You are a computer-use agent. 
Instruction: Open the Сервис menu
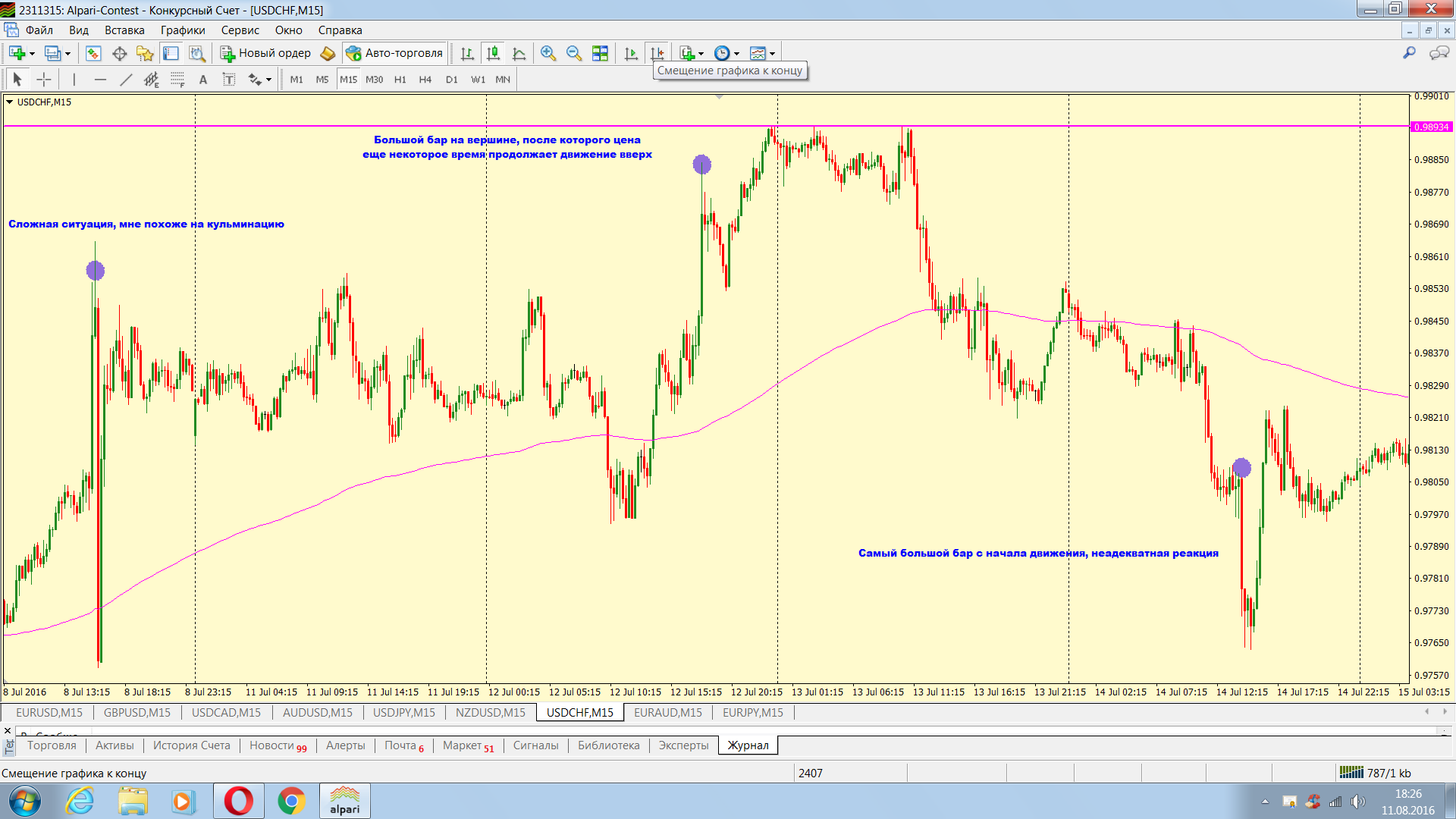pyautogui.click(x=240, y=30)
